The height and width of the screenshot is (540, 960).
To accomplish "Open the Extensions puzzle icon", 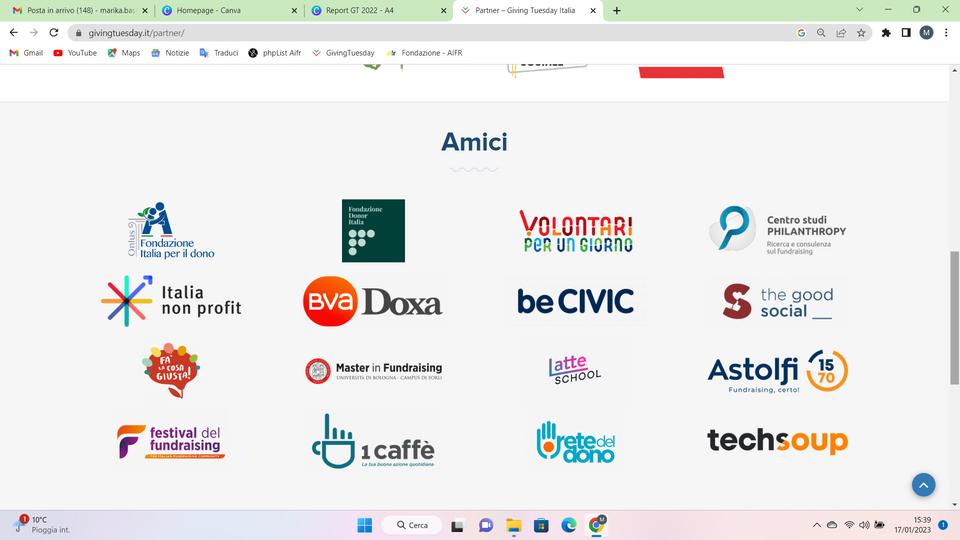I will pos(886,33).
